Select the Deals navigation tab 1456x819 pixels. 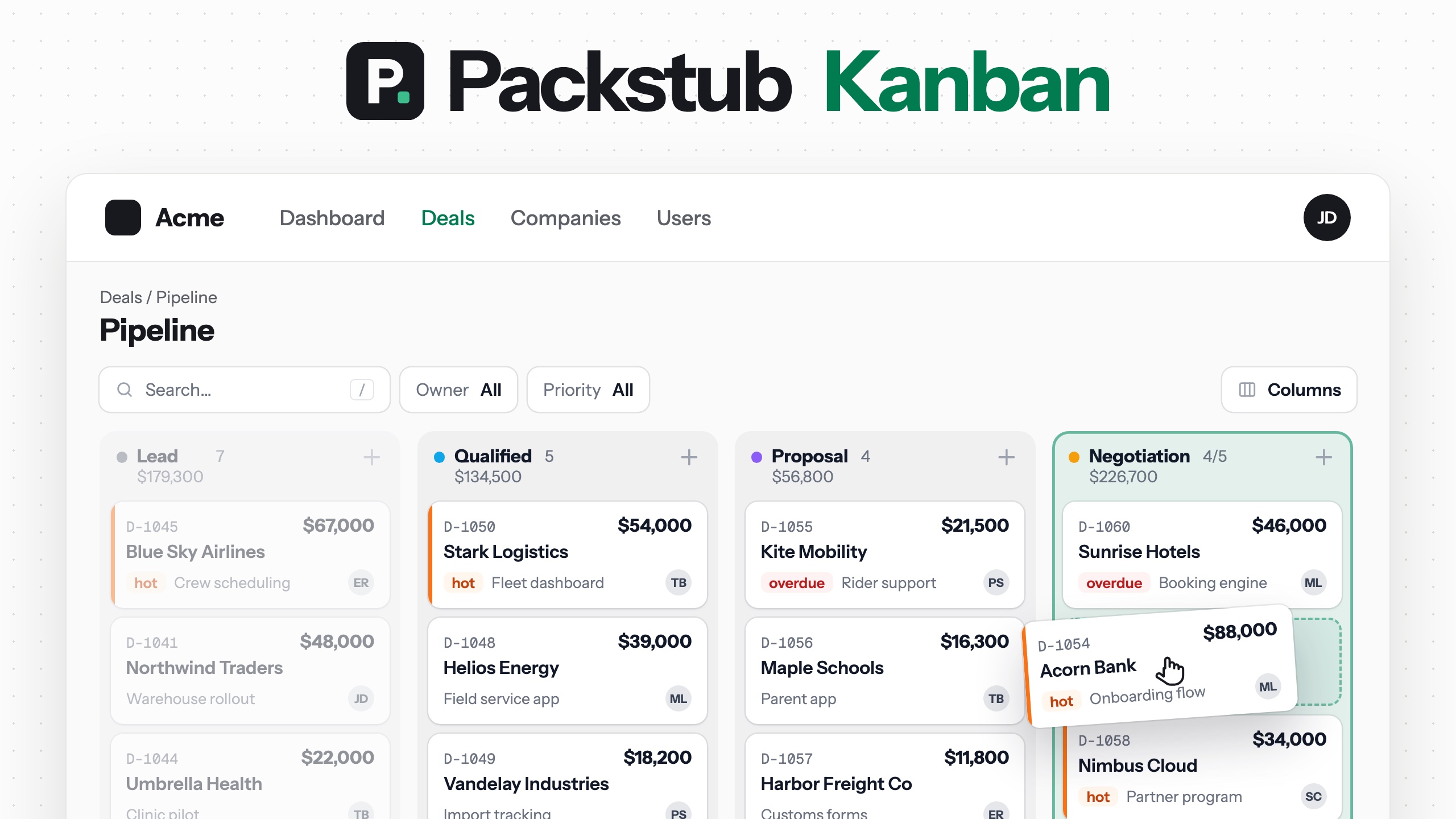point(448,218)
